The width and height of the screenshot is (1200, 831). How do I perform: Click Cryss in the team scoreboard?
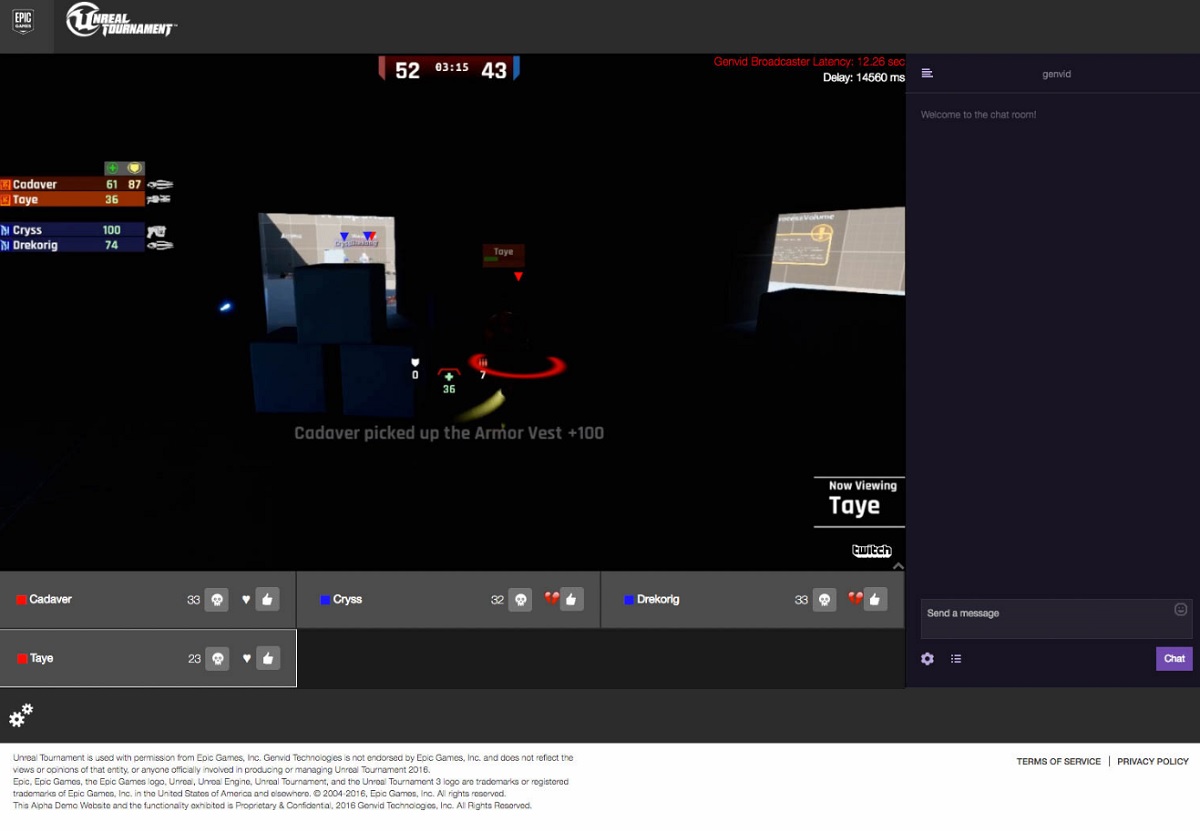pos(73,230)
